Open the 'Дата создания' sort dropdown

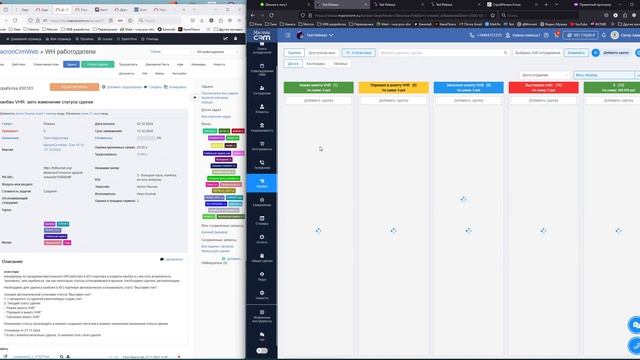[x=544, y=75]
